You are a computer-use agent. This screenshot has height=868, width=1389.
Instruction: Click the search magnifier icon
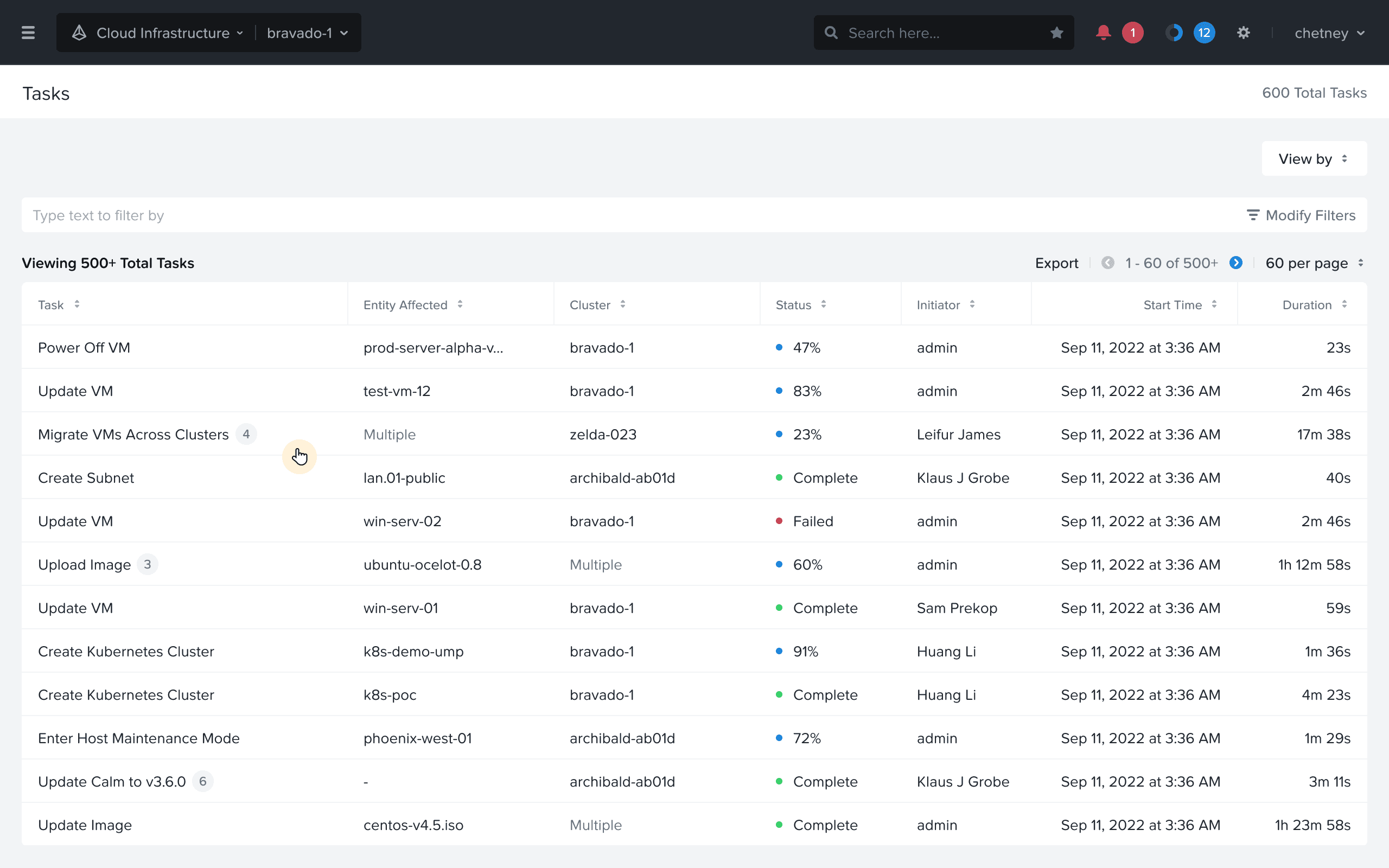tap(831, 33)
